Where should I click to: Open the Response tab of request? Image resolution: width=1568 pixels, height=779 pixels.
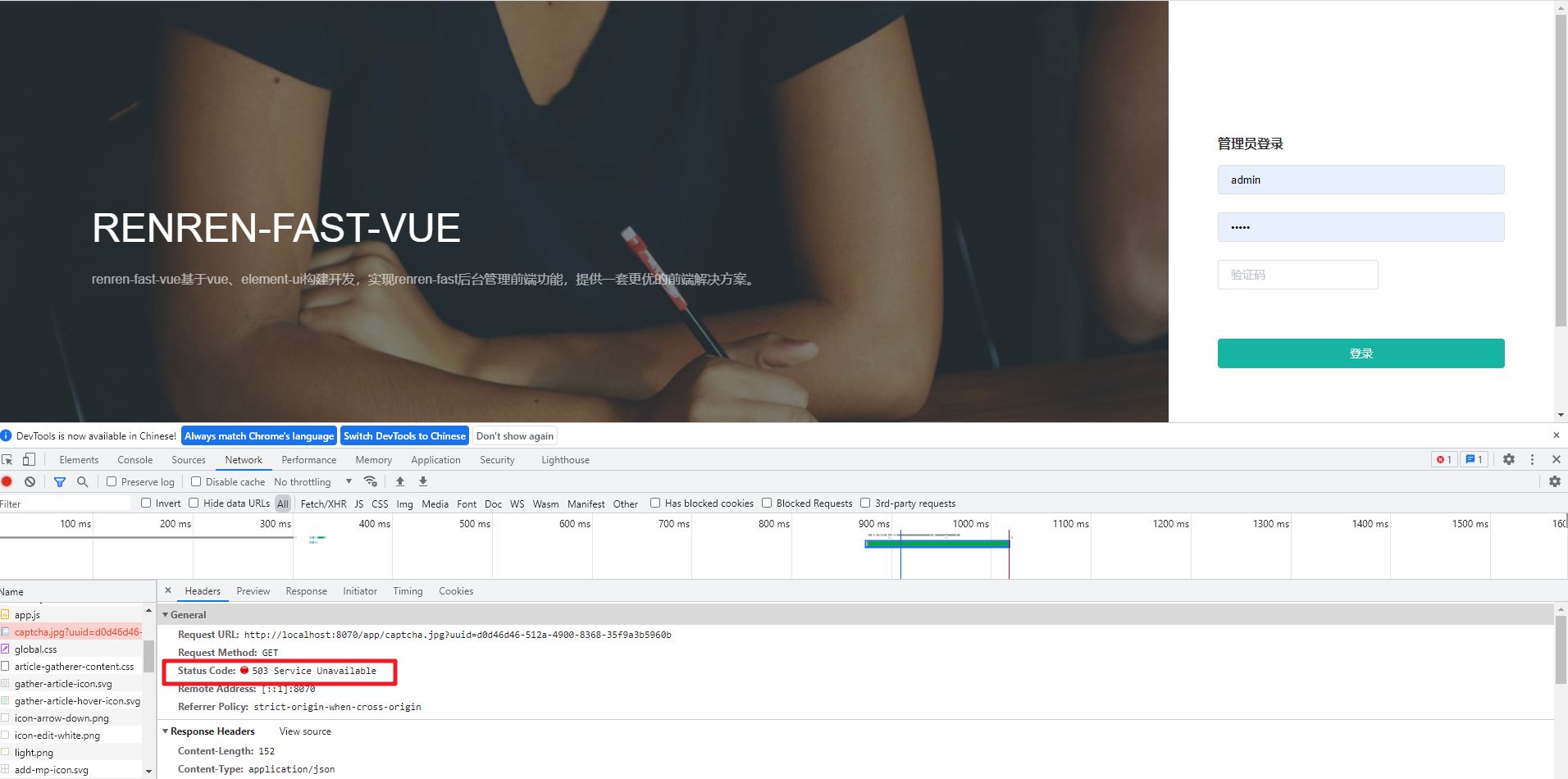click(x=307, y=591)
